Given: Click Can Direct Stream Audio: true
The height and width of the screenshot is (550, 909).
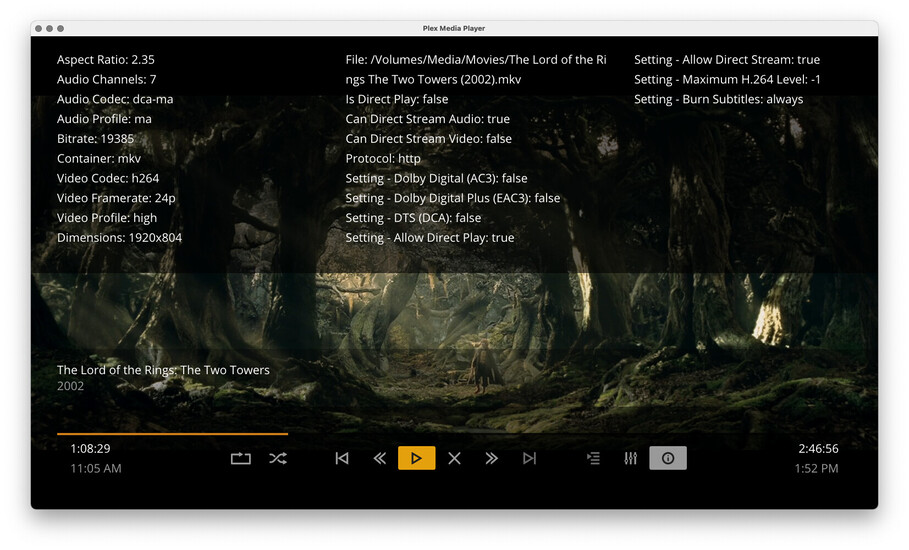Looking at the screenshot, I should (x=428, y=119).
